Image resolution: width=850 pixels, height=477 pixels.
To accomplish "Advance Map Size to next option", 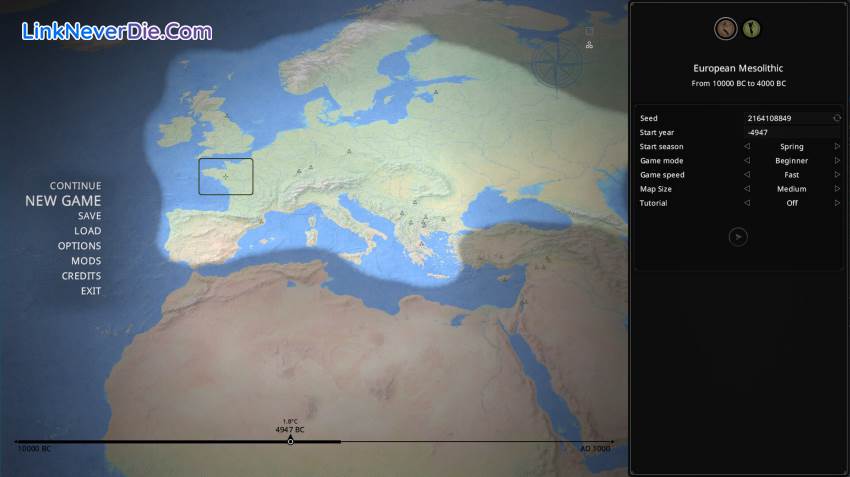I will coord(837,189).
